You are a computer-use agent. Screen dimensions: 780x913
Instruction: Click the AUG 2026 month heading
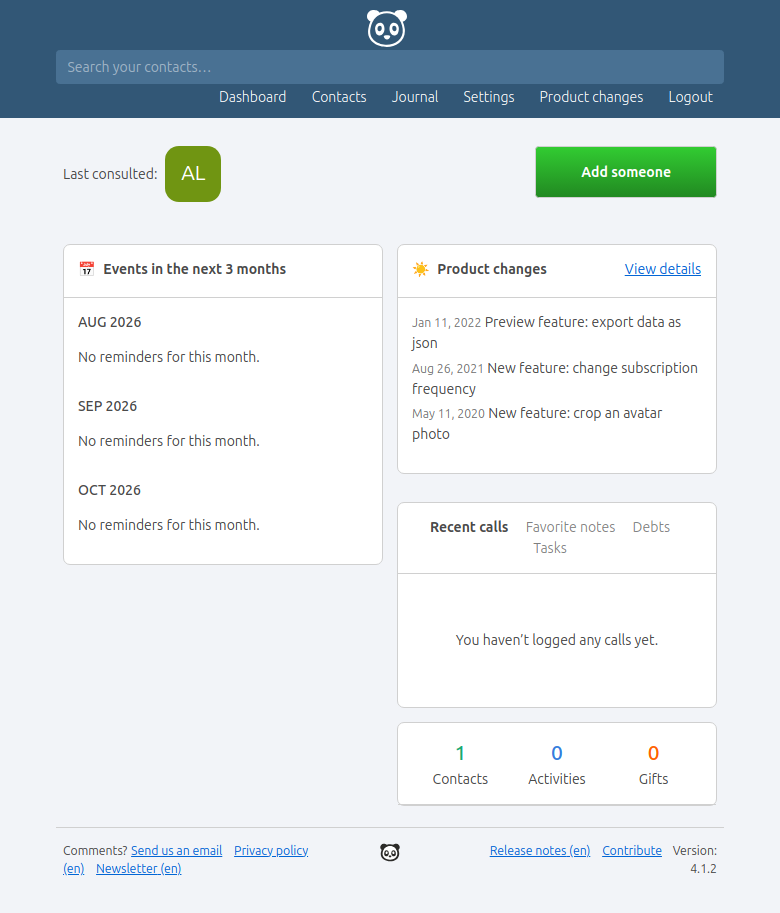click(x=109, y=322)
